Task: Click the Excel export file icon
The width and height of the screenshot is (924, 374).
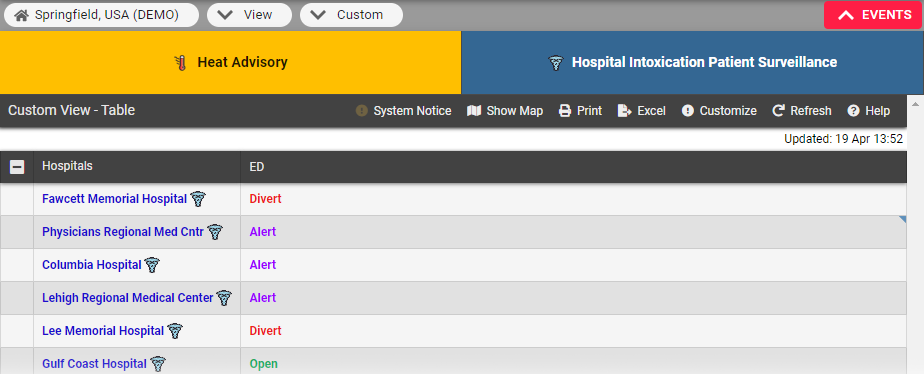Action: click(x=625, y=111)
